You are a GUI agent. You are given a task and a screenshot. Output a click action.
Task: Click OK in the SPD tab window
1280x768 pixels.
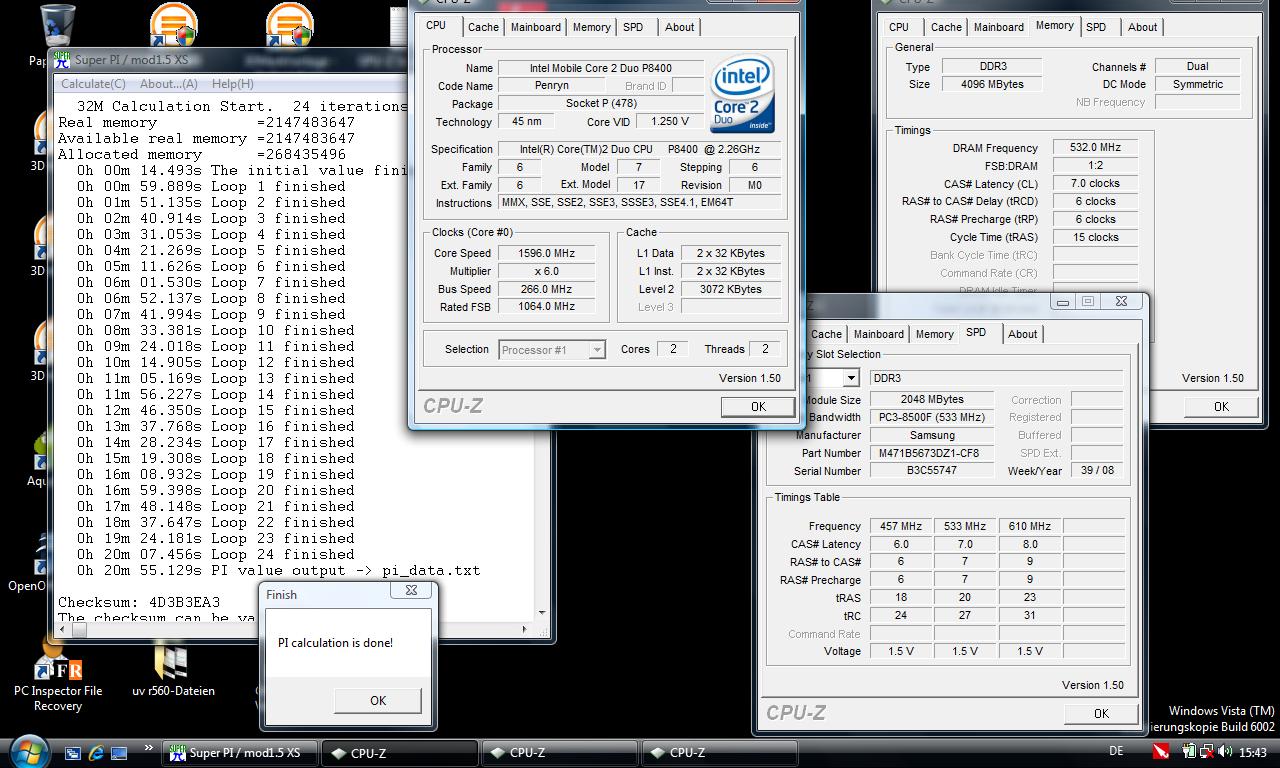click(1101, 713)
